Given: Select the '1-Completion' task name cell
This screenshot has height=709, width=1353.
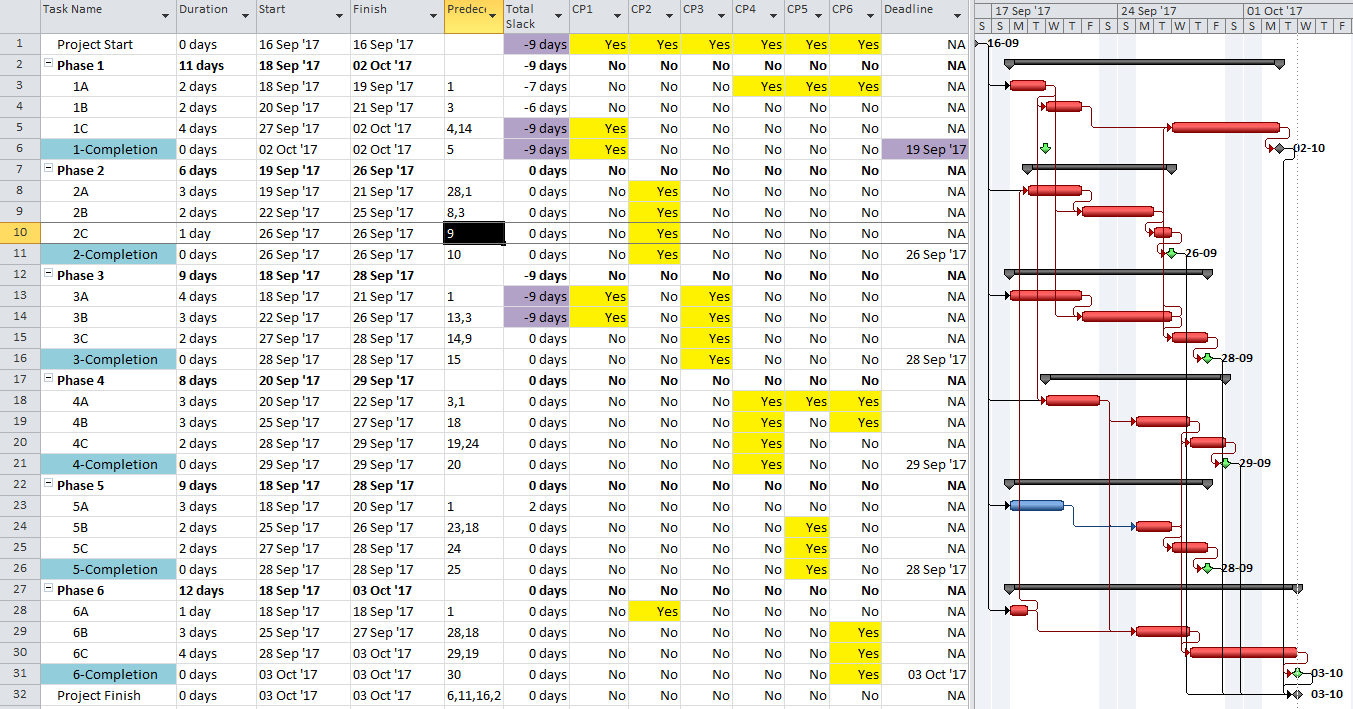Looking at the screenshot, I should [108, 149].
